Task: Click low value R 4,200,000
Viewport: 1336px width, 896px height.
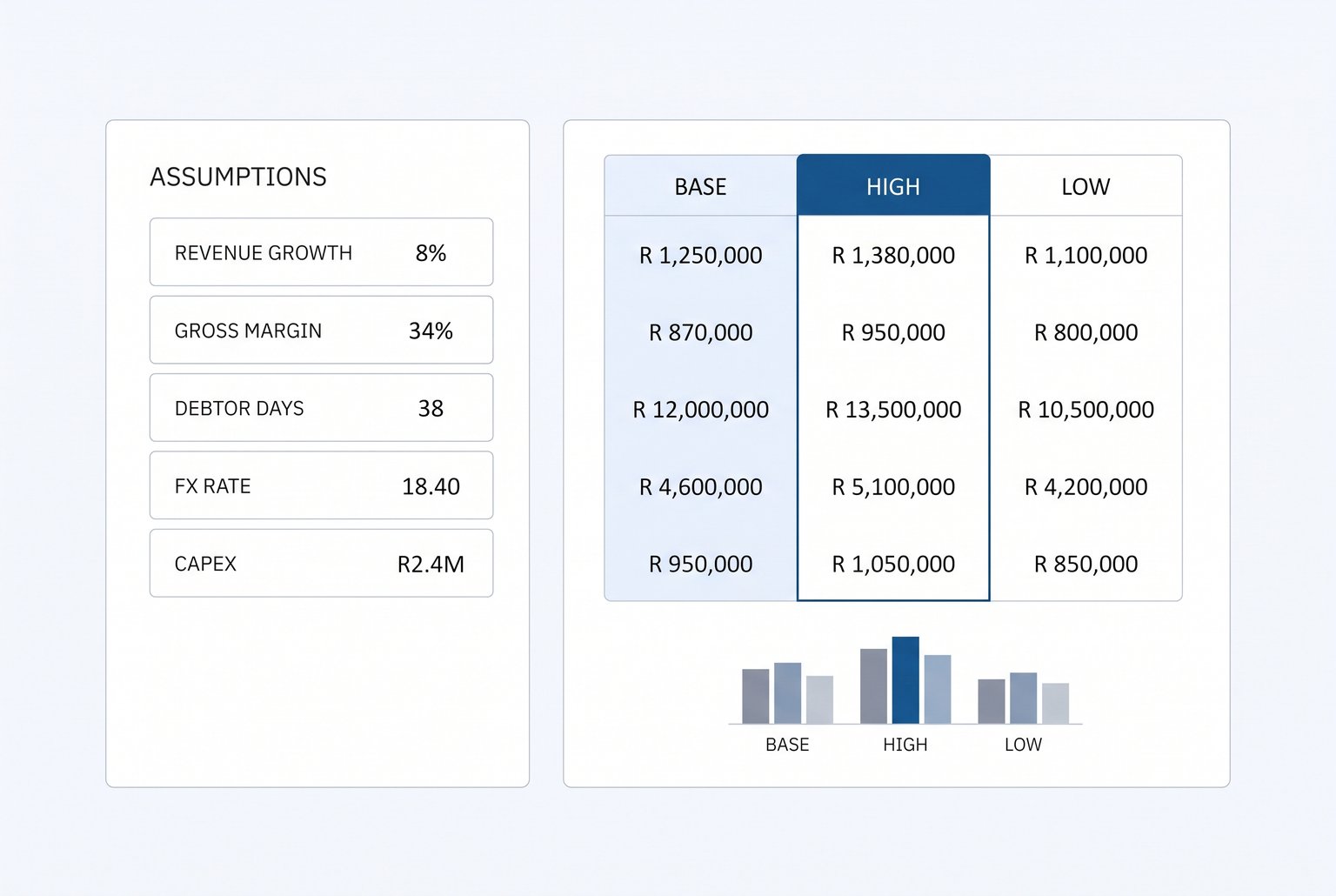Action: click(x=1085, y=487)
